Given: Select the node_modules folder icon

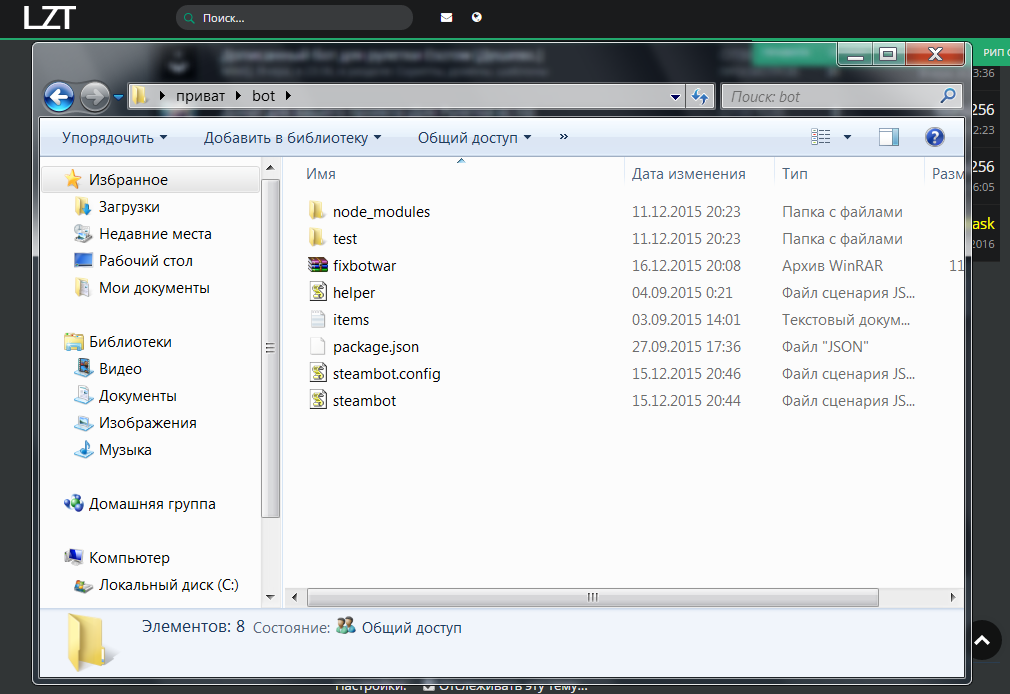Looking at the screenshot, I should coord(317,211).
